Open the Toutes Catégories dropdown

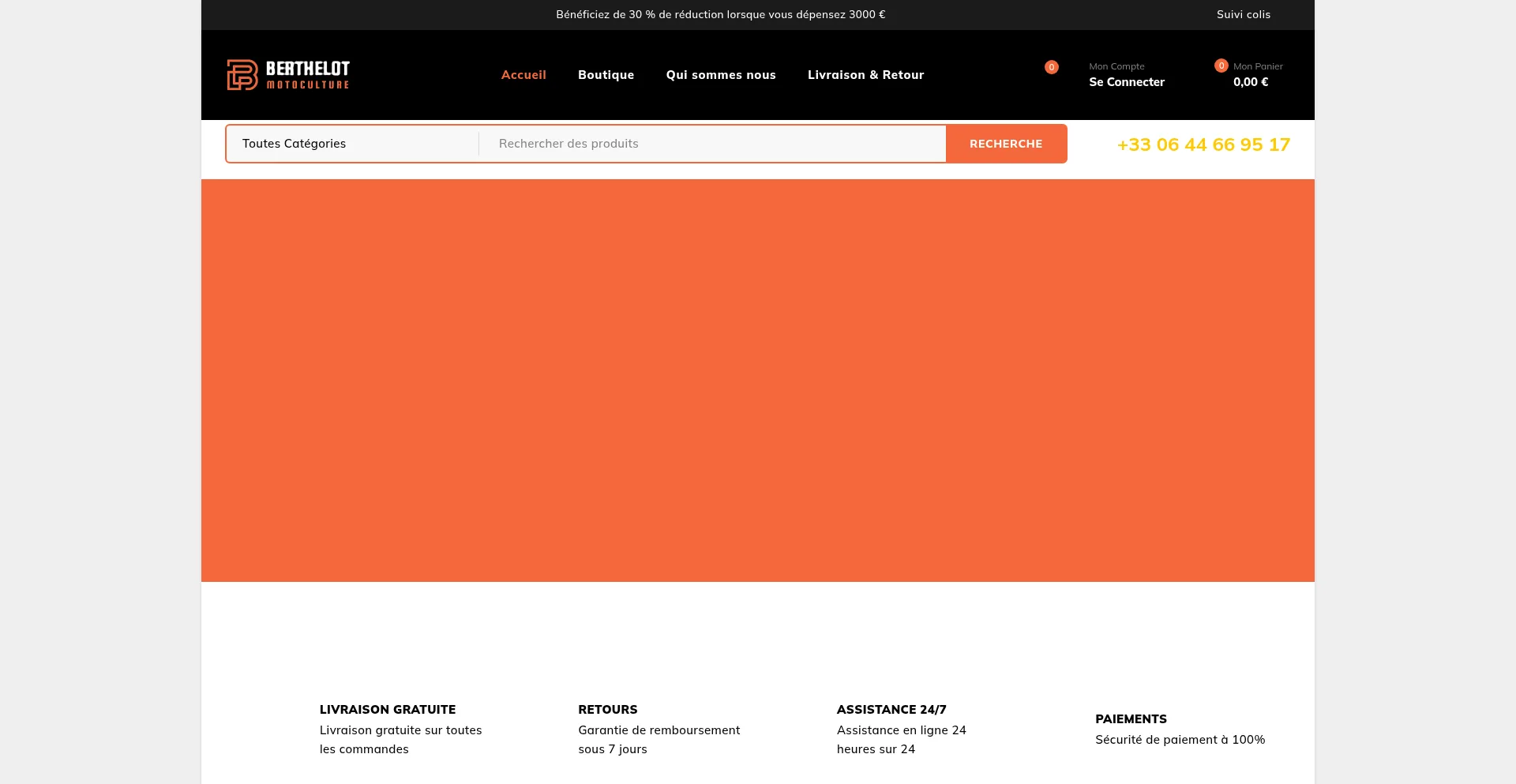352,144
